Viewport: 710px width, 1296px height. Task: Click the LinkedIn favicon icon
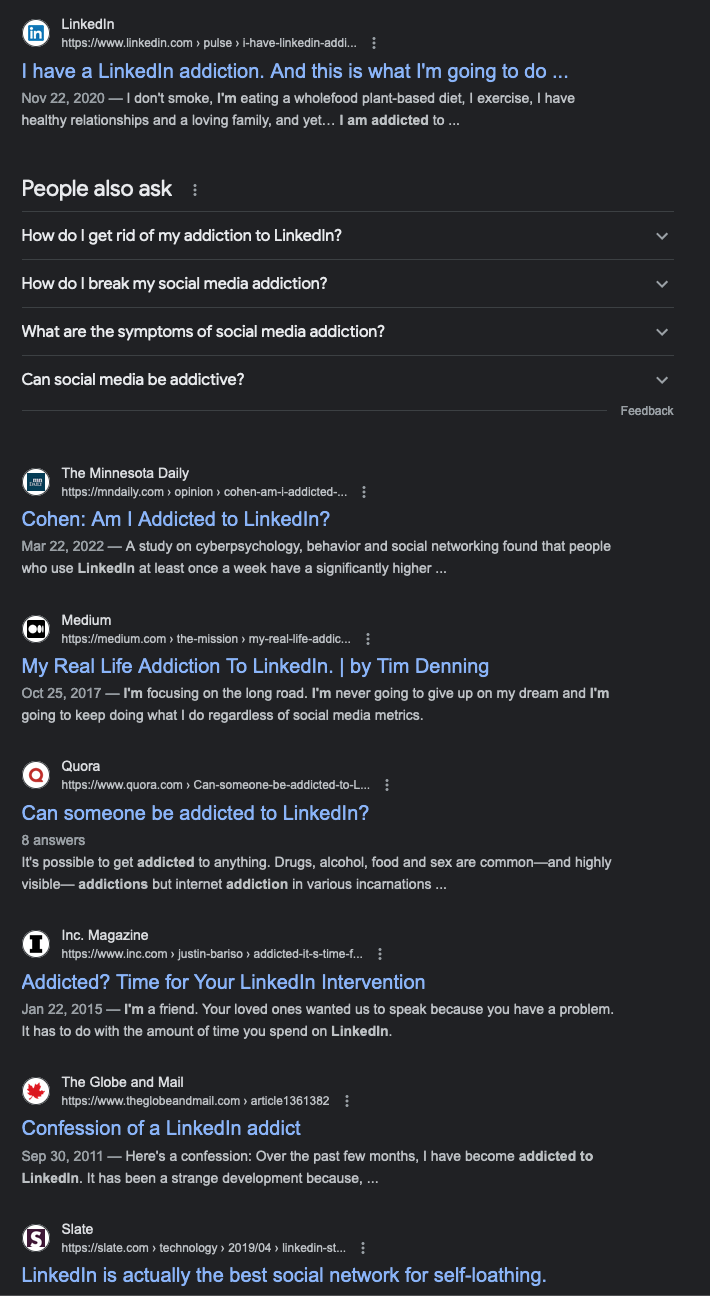36,33
